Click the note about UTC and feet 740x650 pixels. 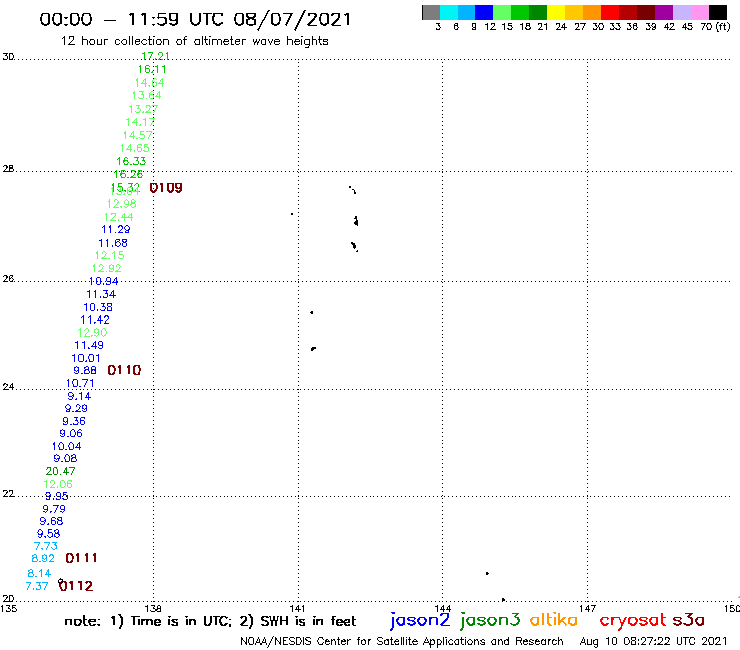(x=210, y=621)
